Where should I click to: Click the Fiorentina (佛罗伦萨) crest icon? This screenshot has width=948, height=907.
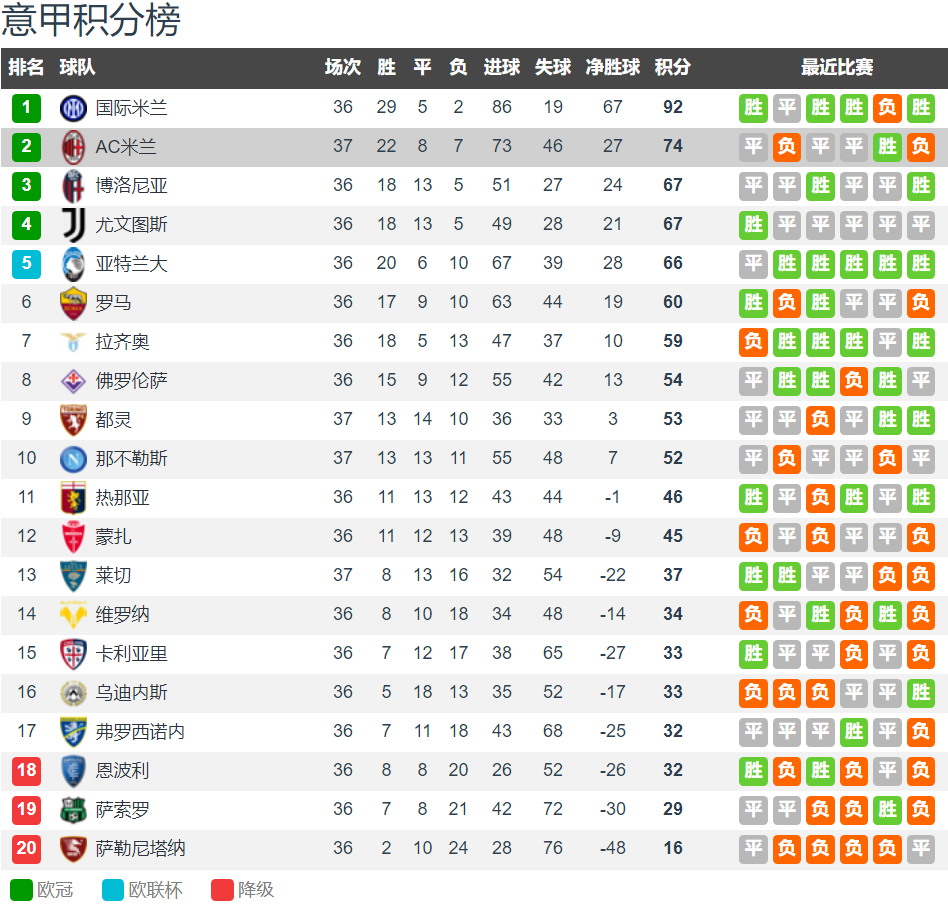(x=73, y=380)
